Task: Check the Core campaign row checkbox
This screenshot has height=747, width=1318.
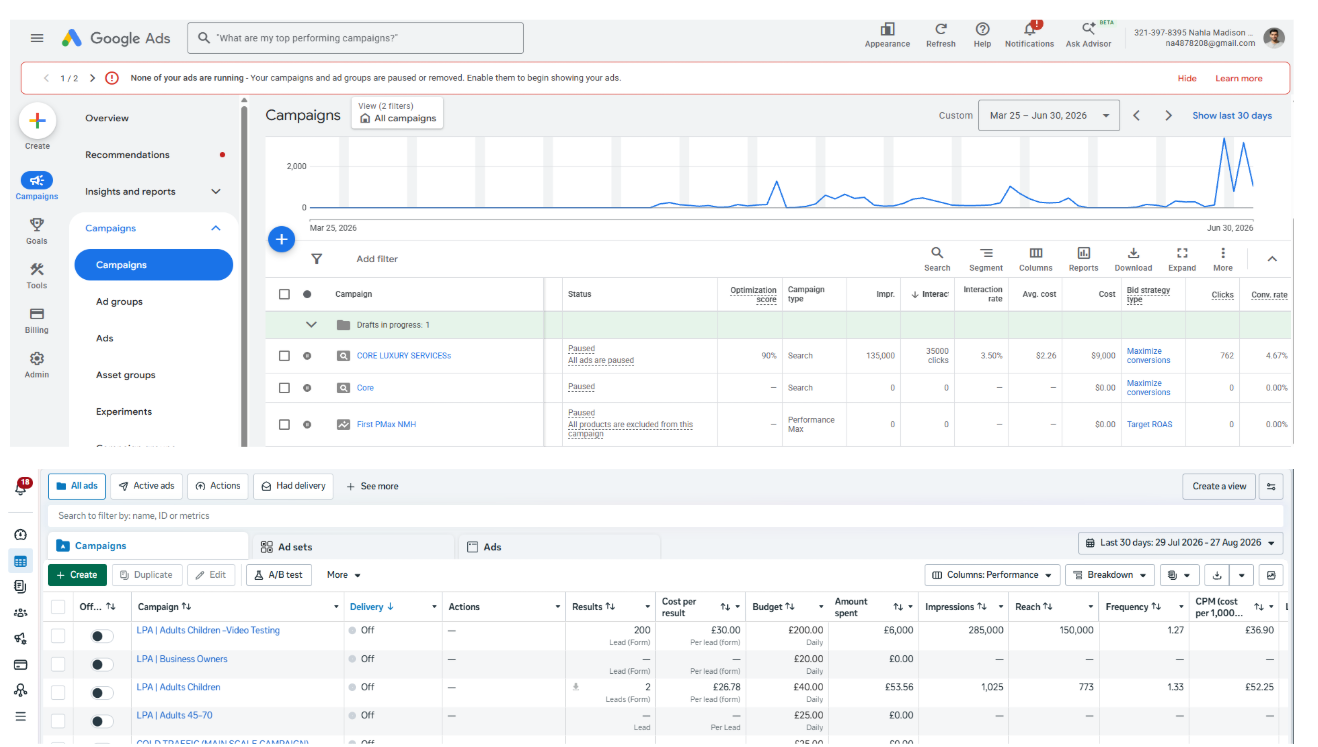Action: [284, 388]
